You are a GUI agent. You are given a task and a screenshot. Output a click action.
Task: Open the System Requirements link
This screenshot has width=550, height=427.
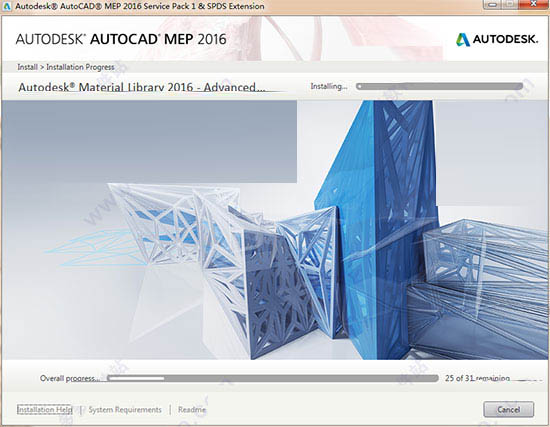[125, 409]
